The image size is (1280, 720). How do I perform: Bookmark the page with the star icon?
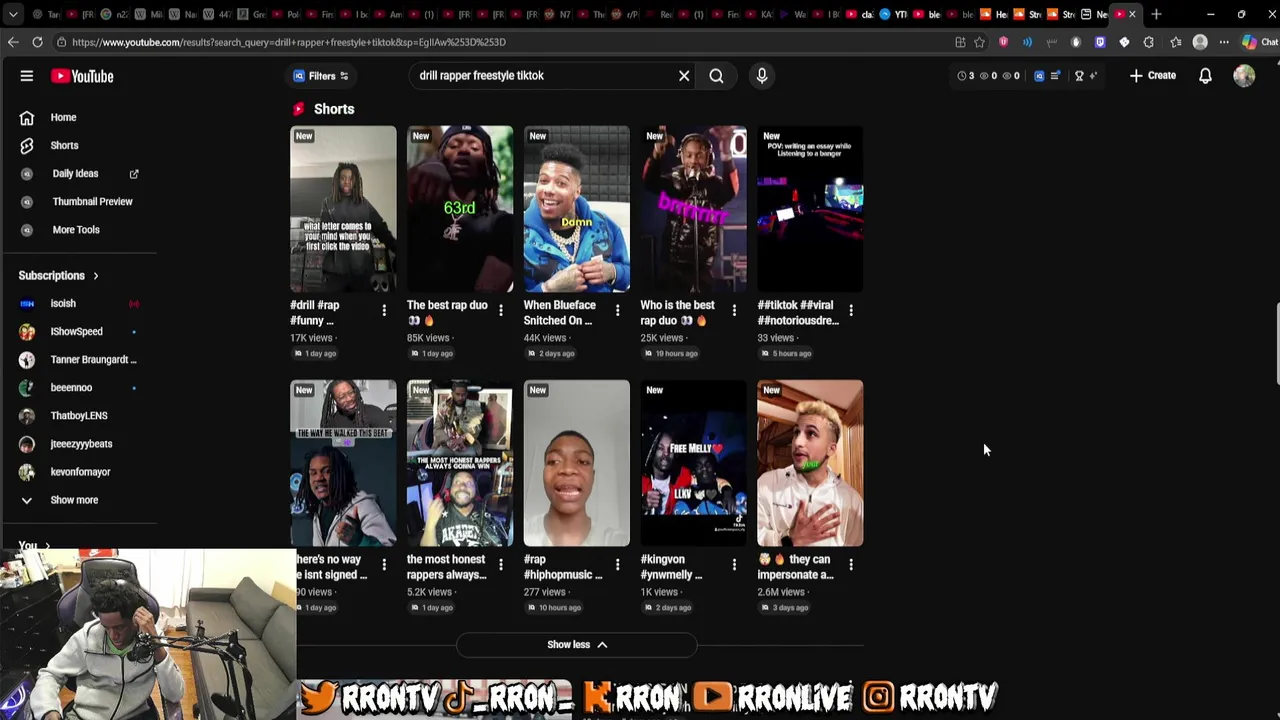(979, 42)
